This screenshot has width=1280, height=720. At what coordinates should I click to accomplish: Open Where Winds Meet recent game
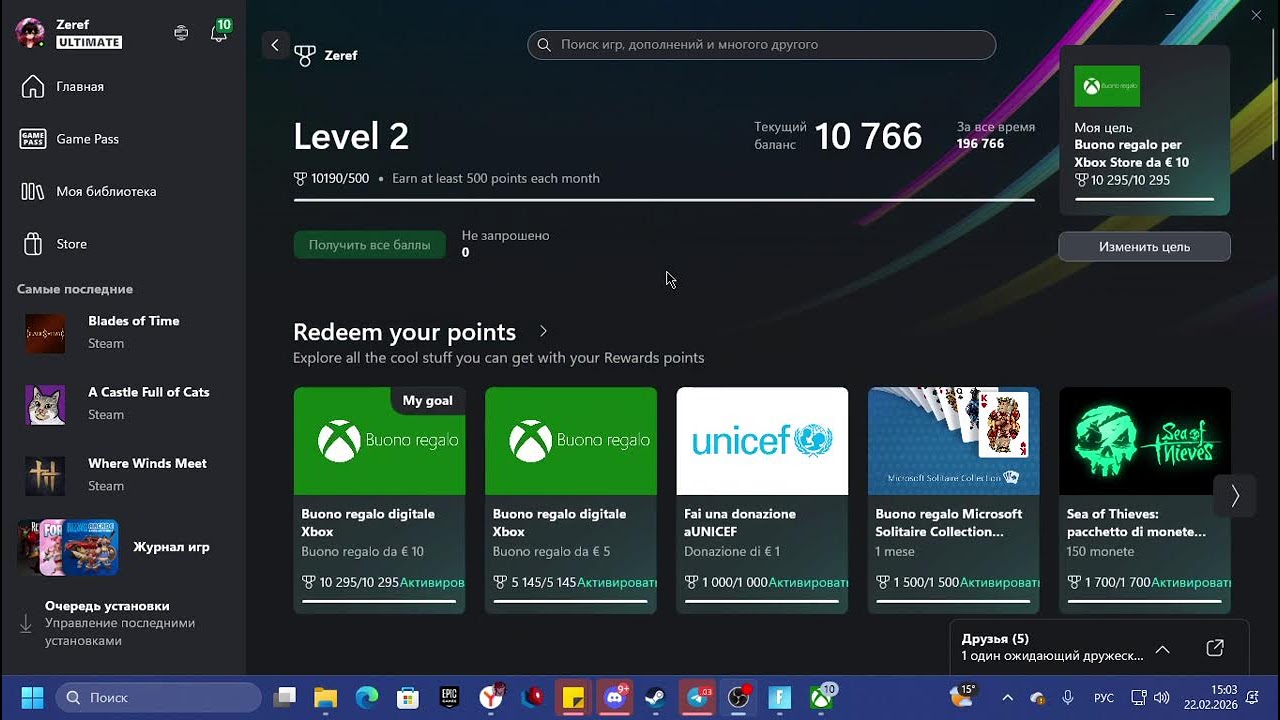tap(123, 475)
